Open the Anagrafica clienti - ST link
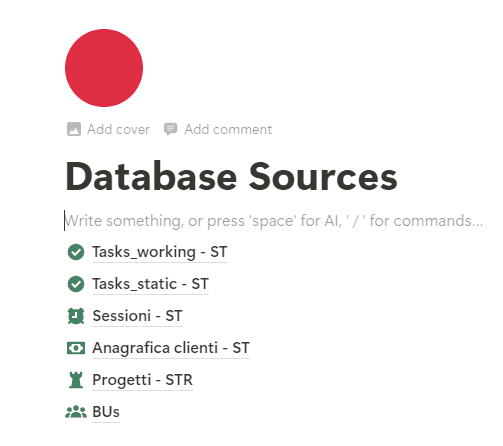 click(x=171, y=348)
